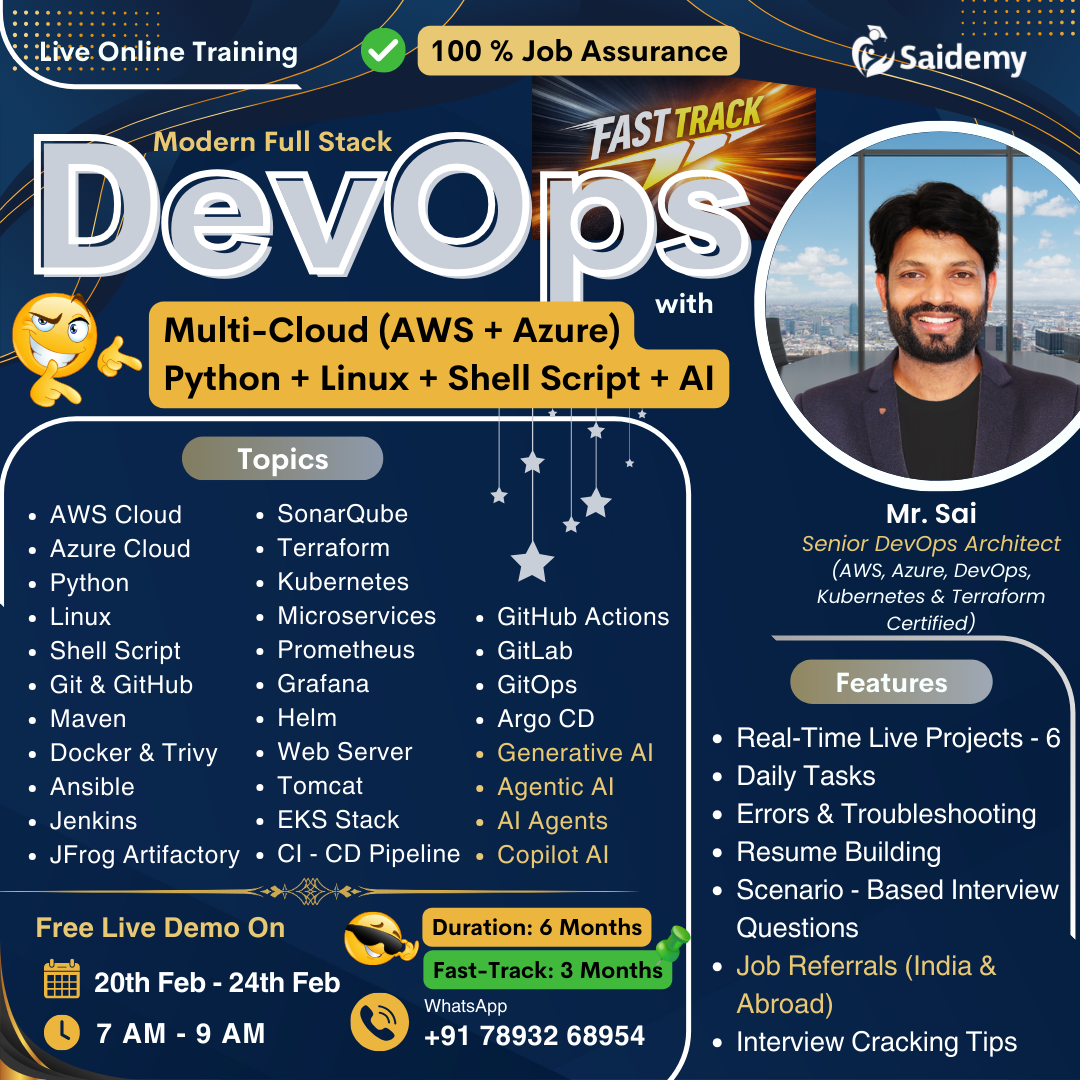Click the Argo CD topic

(x=546, y=718)
